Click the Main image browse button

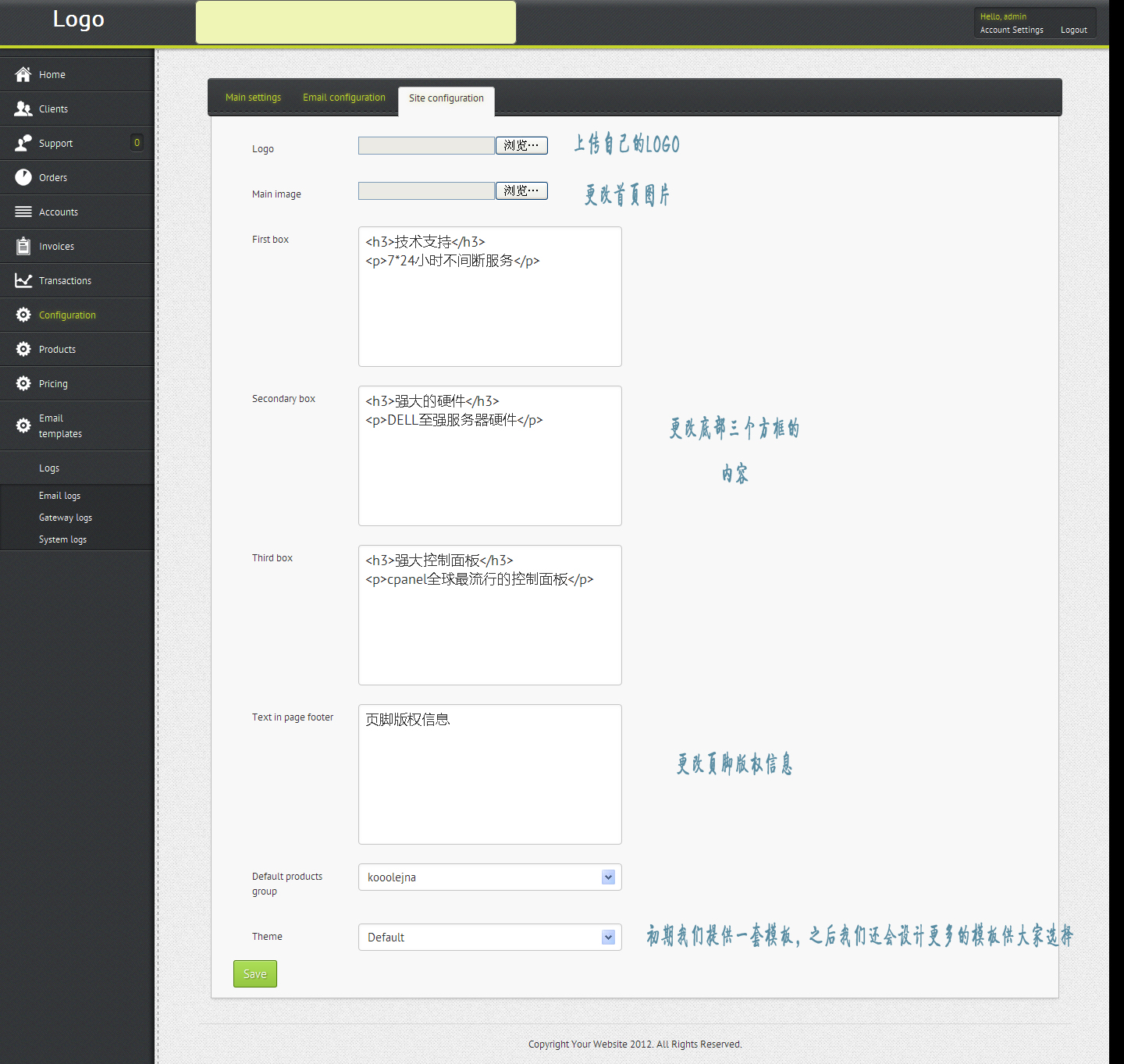coord(521,191)
